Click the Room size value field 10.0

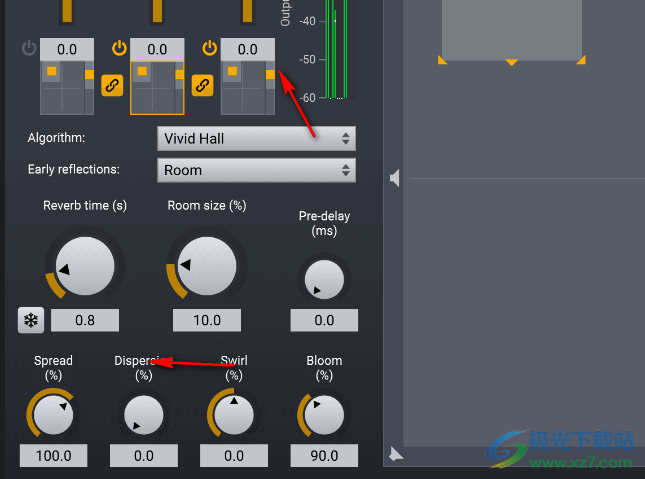(207, 321)
